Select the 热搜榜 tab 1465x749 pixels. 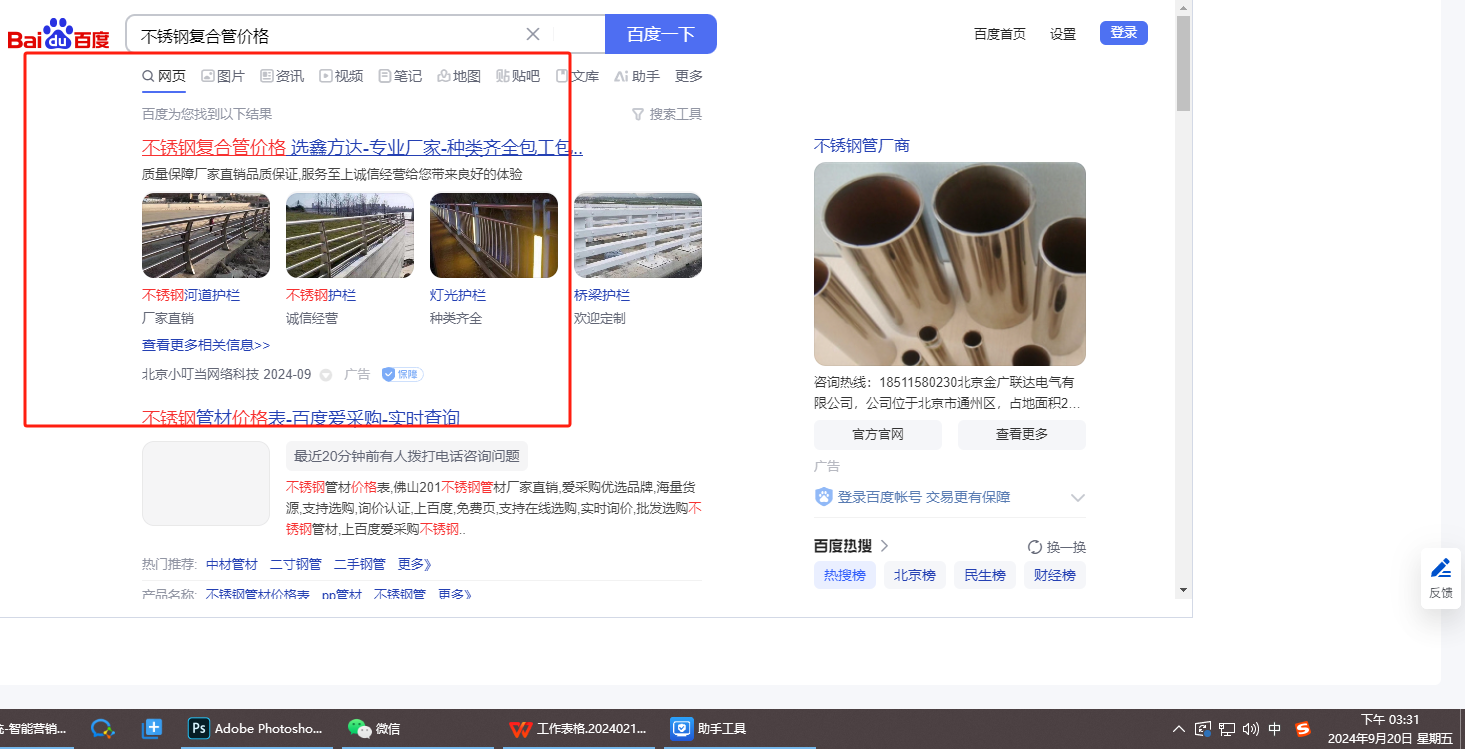pyautogui.click(x=845, y=575)
